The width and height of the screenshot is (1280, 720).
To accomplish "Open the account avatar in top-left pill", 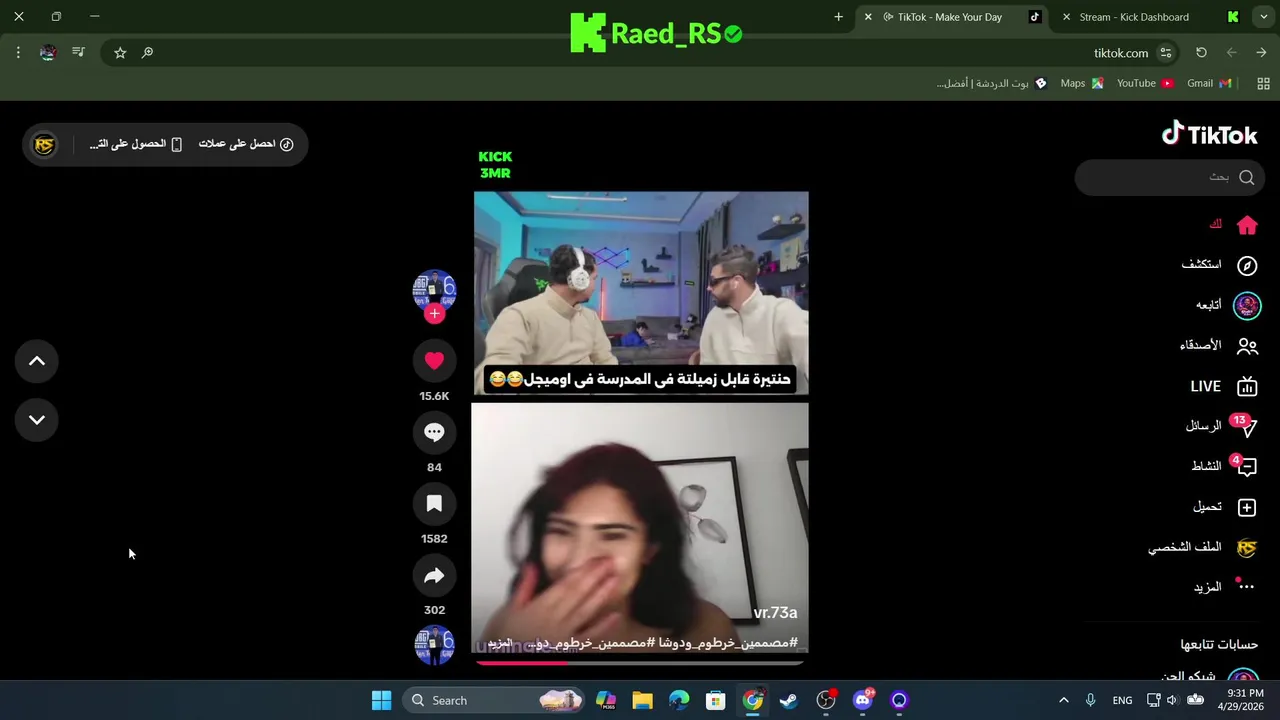I will pyautogui.click(x=44, y=145).
